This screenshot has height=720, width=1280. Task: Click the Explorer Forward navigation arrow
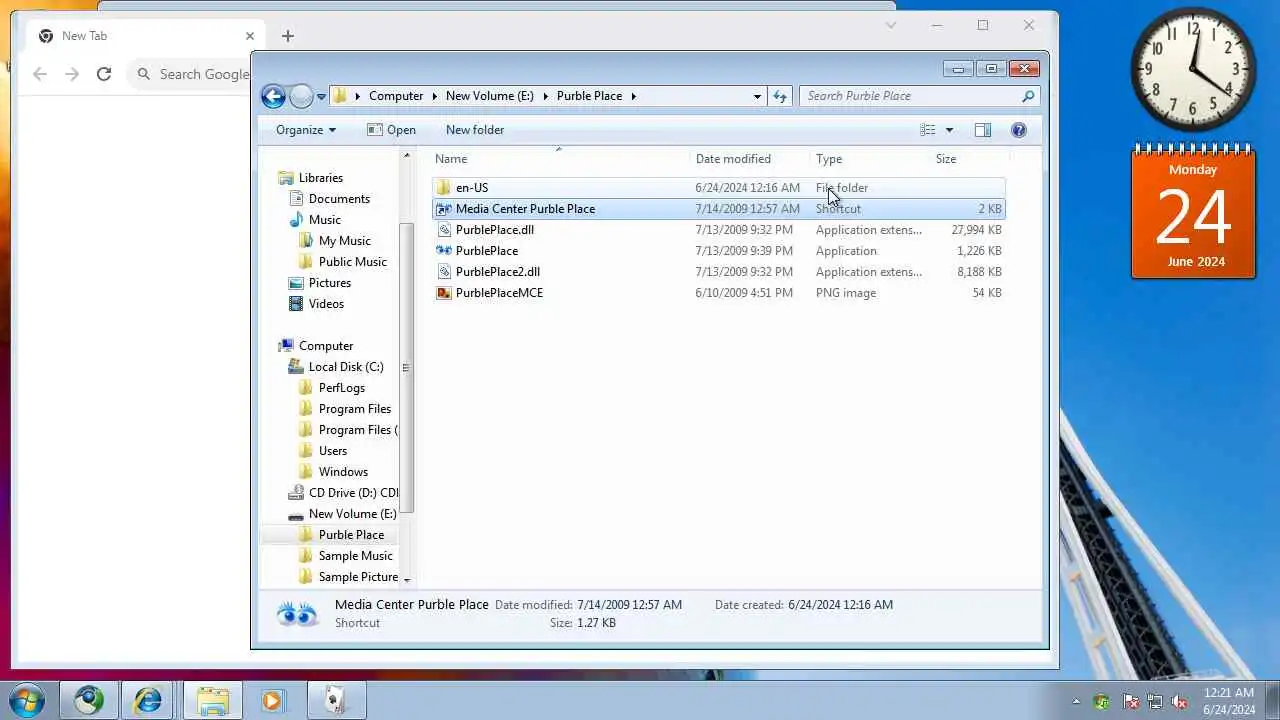[301, 96]
